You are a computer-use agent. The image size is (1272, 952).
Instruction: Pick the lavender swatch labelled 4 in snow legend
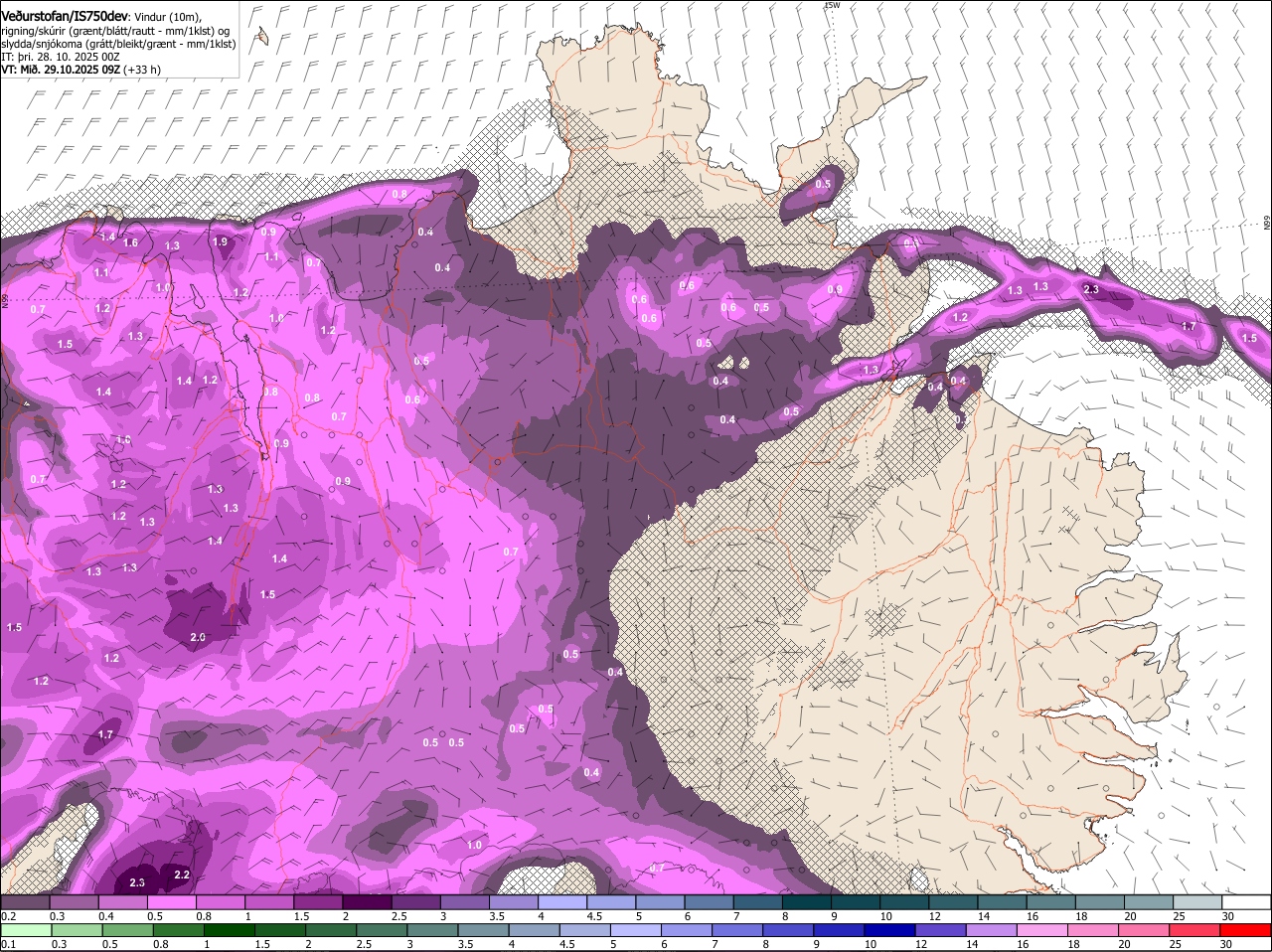pyautogui.click(x=562, y=901)
